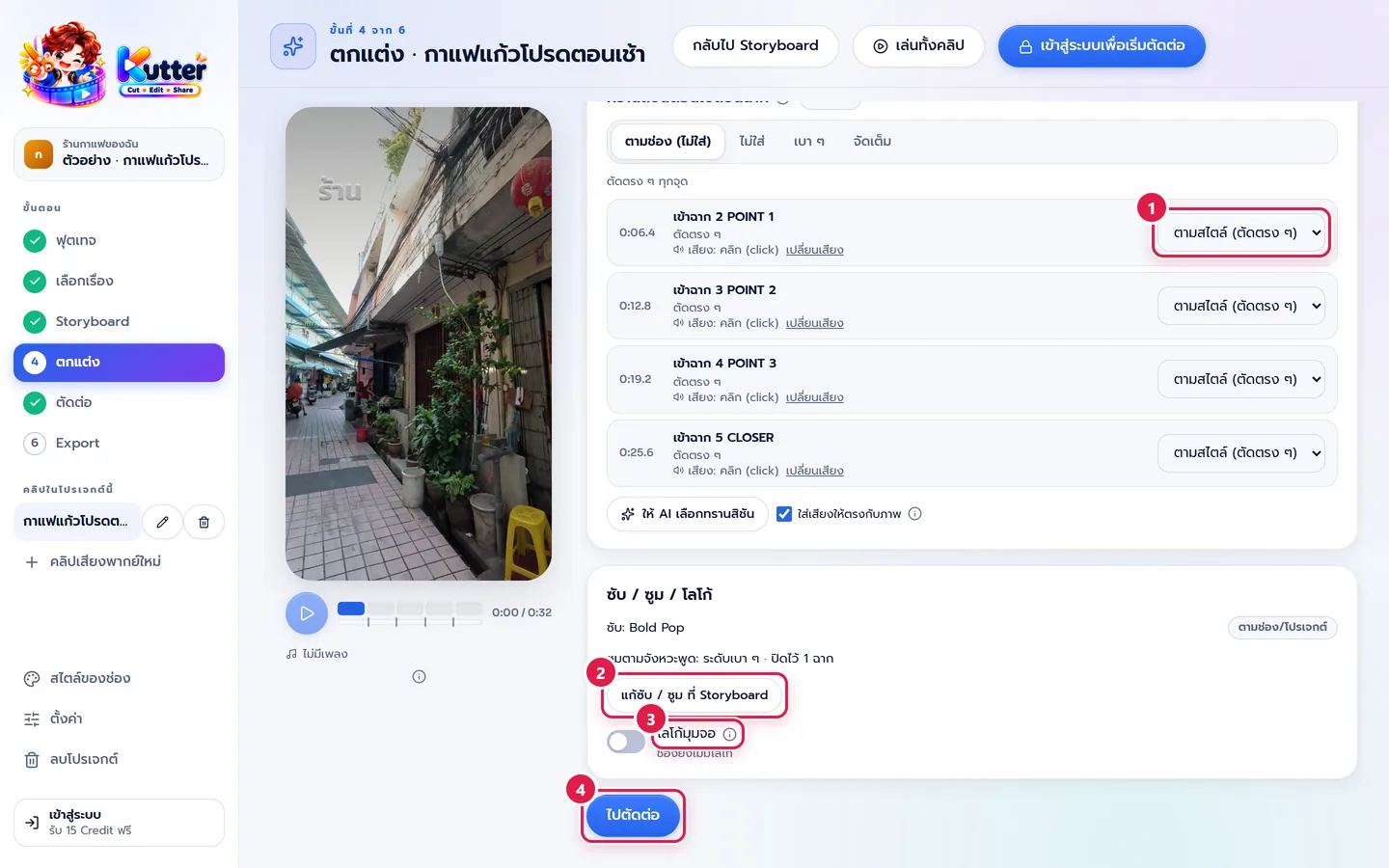Click กลับไป Storyboard button

(x=755, y=45)
